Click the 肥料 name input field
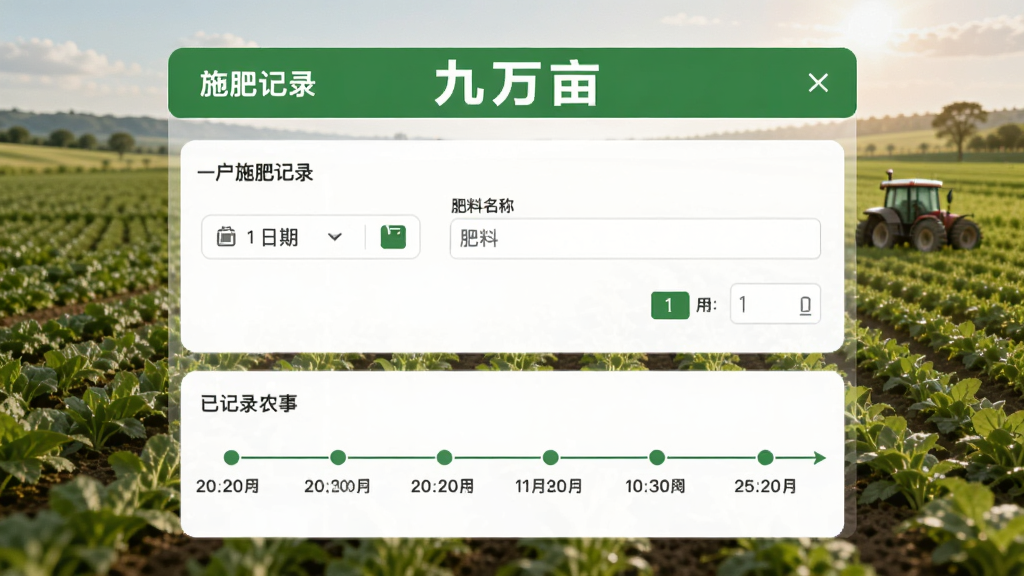This screenshot has height=576, width=1024. pyautogui.click(x=635, y=238)
